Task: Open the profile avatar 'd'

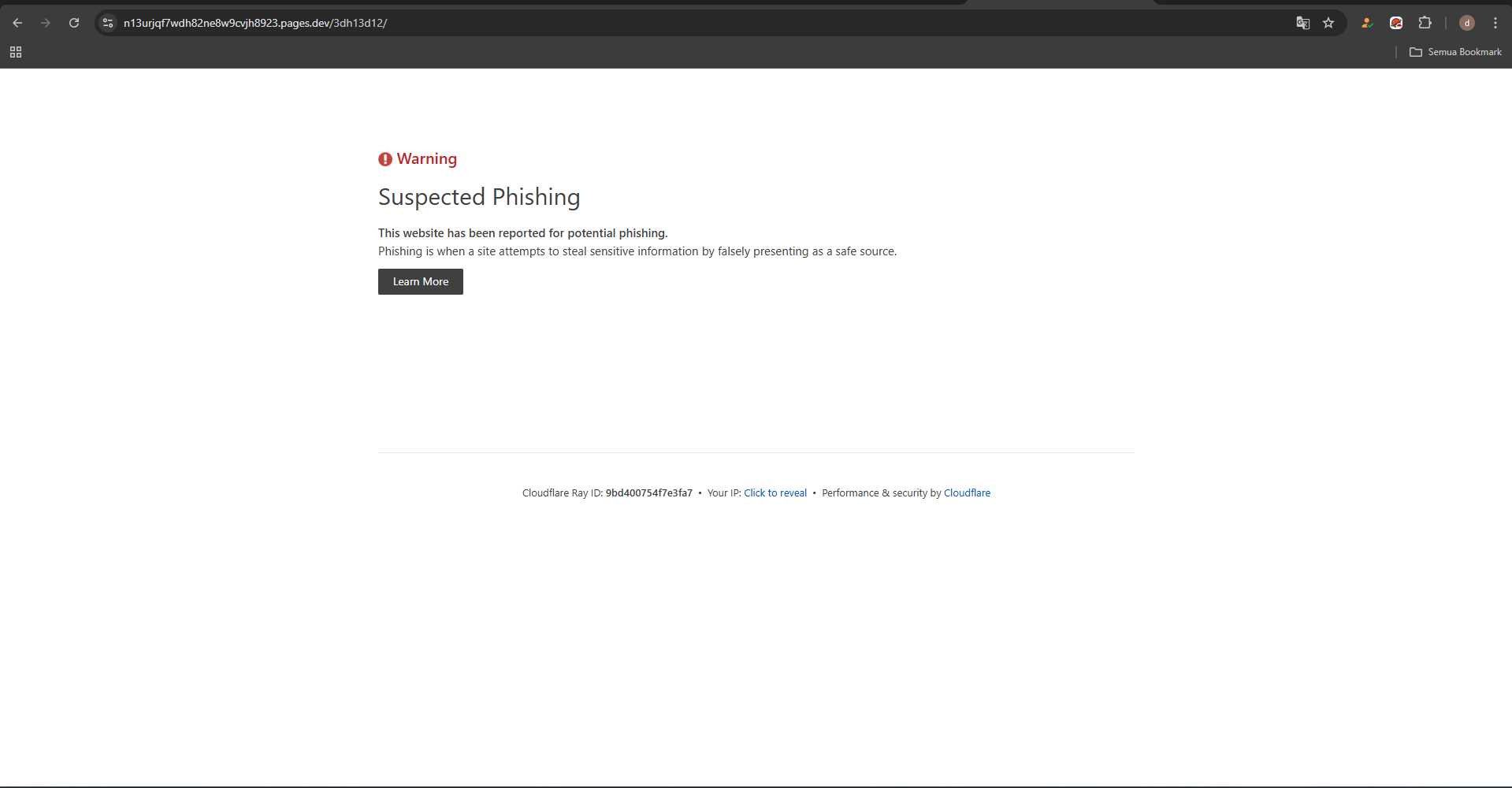Action: pos(1466,23)
